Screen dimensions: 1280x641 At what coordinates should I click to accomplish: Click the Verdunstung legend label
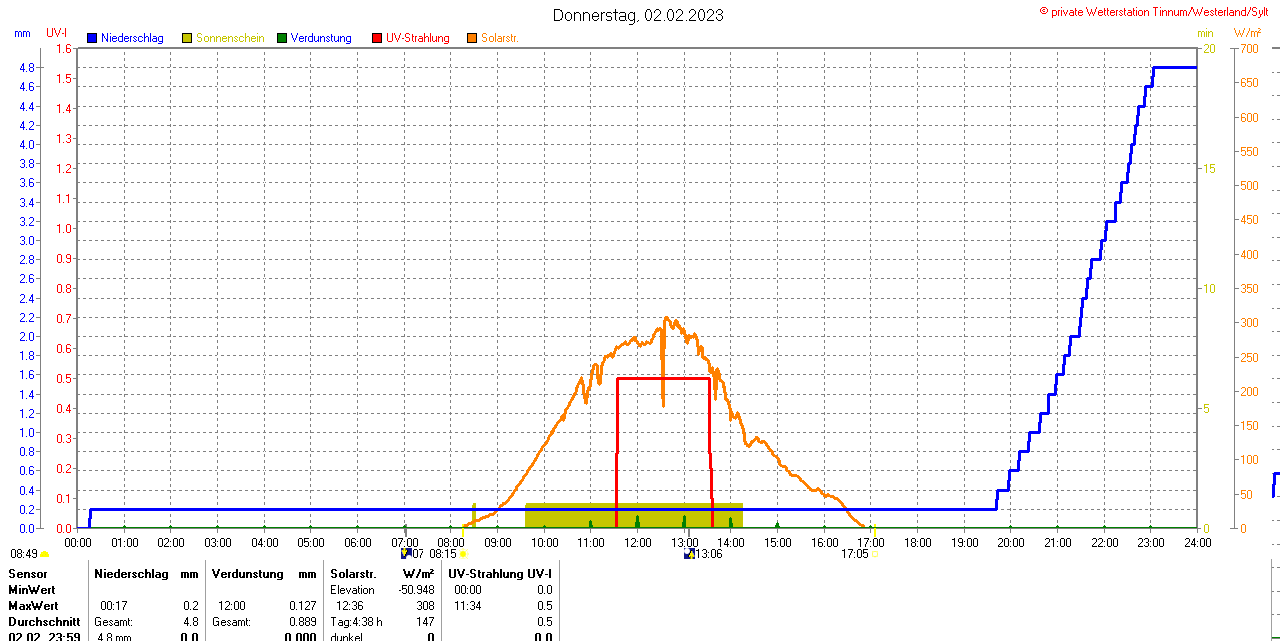[321, 38]
